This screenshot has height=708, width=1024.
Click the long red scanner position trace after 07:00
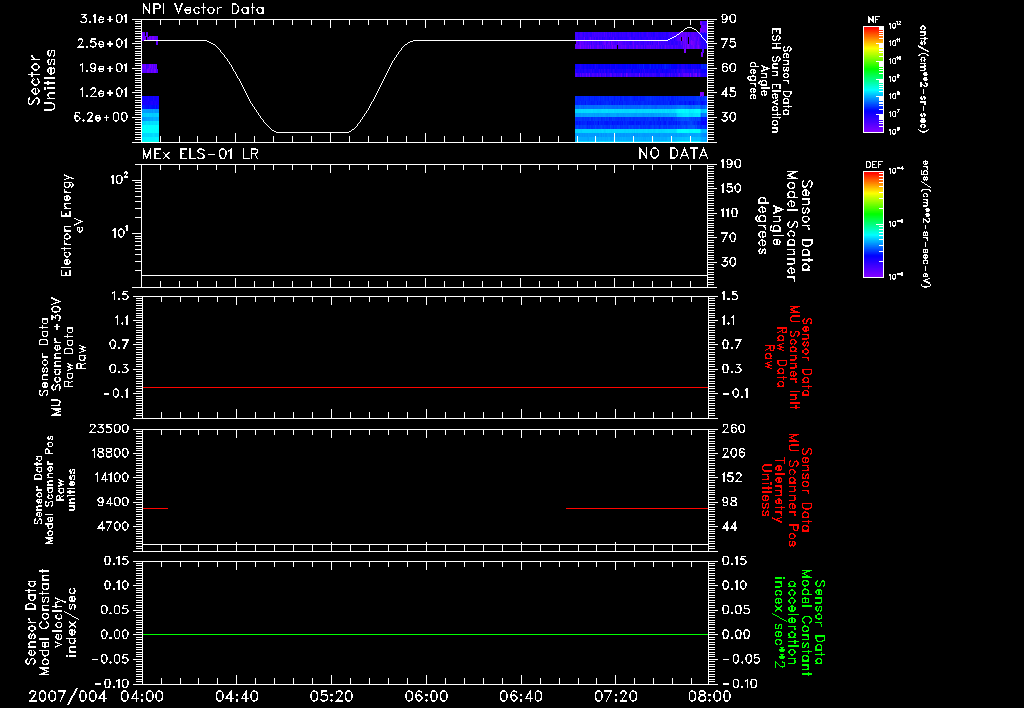pos(637,508)
